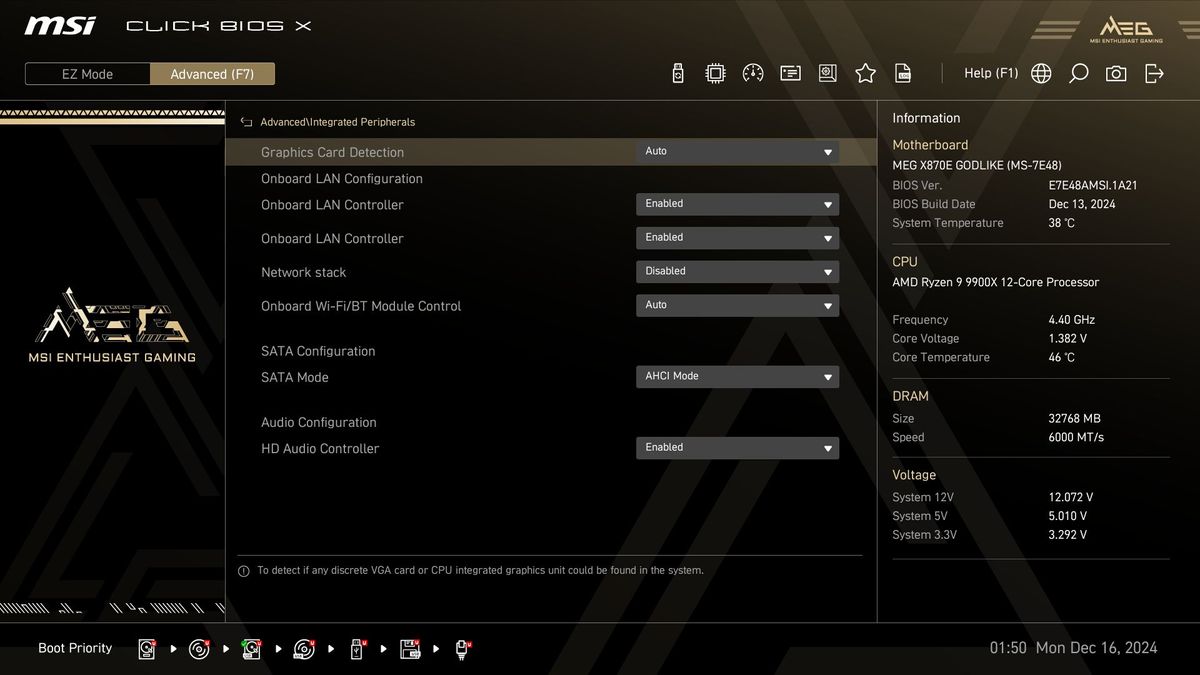Select the CD/DVD drive boot priority icon
Screen dimensions: 1200x675
click(x=200, y=649)
